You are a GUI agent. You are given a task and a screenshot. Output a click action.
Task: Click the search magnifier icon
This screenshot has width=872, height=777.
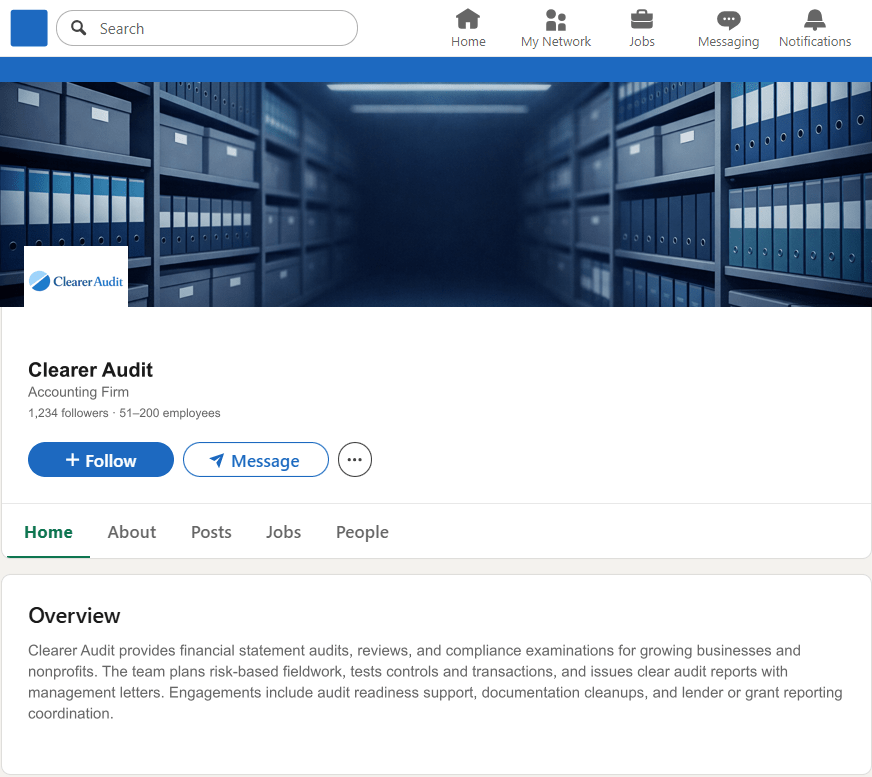(x=79, y=28)
